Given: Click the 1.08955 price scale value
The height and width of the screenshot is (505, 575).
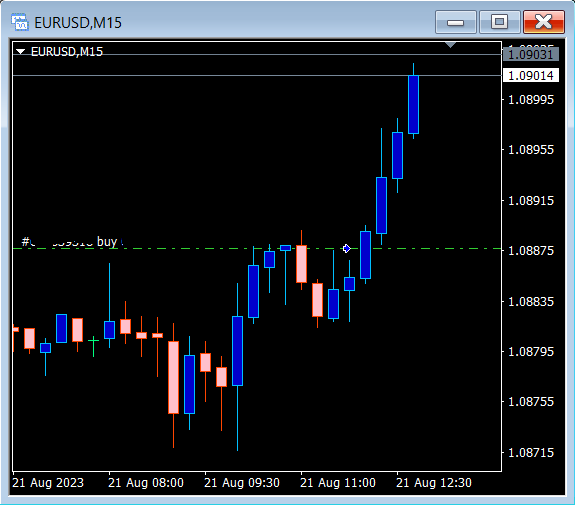Looking at the screenshot, I should (531, 150).
